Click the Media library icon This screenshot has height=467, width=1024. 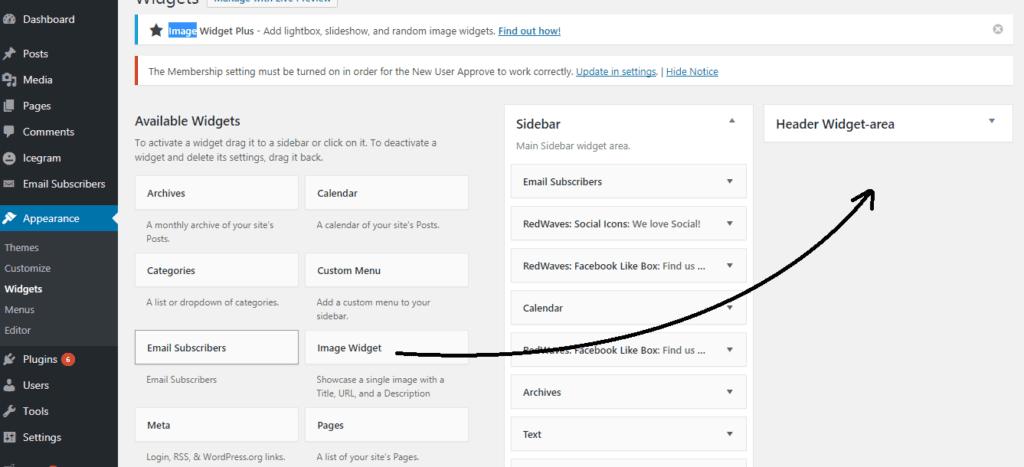(x=9, y=80)
